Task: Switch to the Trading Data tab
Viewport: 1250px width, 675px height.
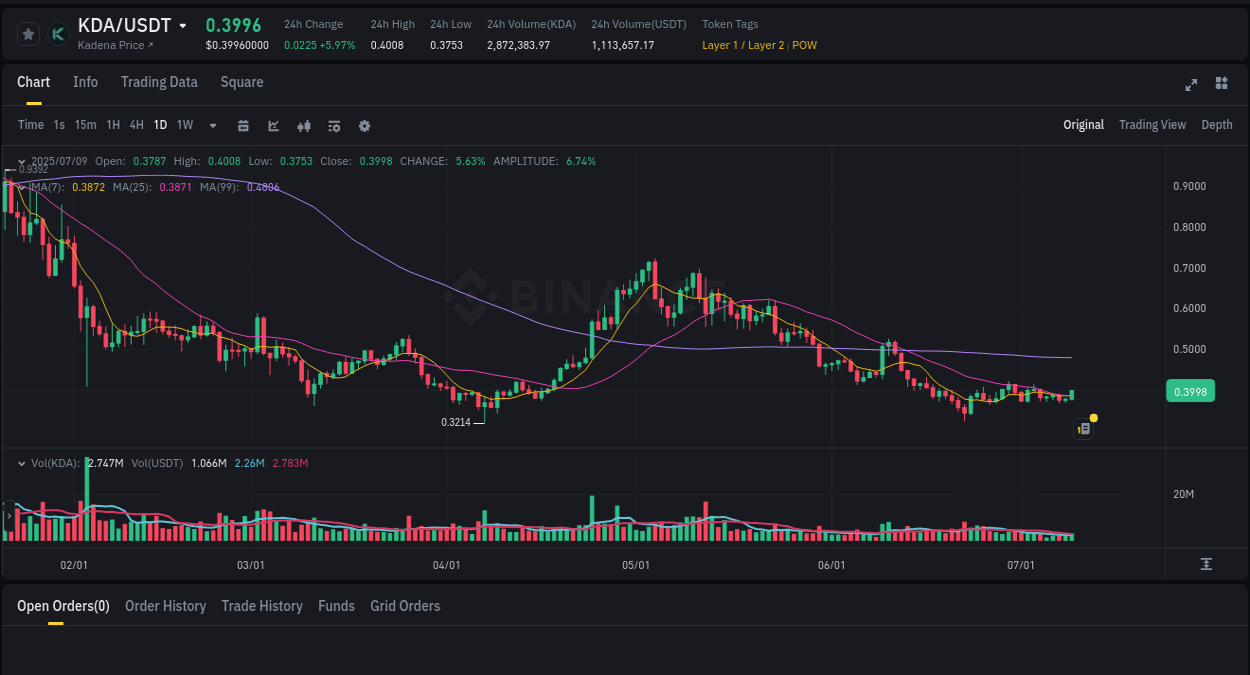Action: (159, 82)
